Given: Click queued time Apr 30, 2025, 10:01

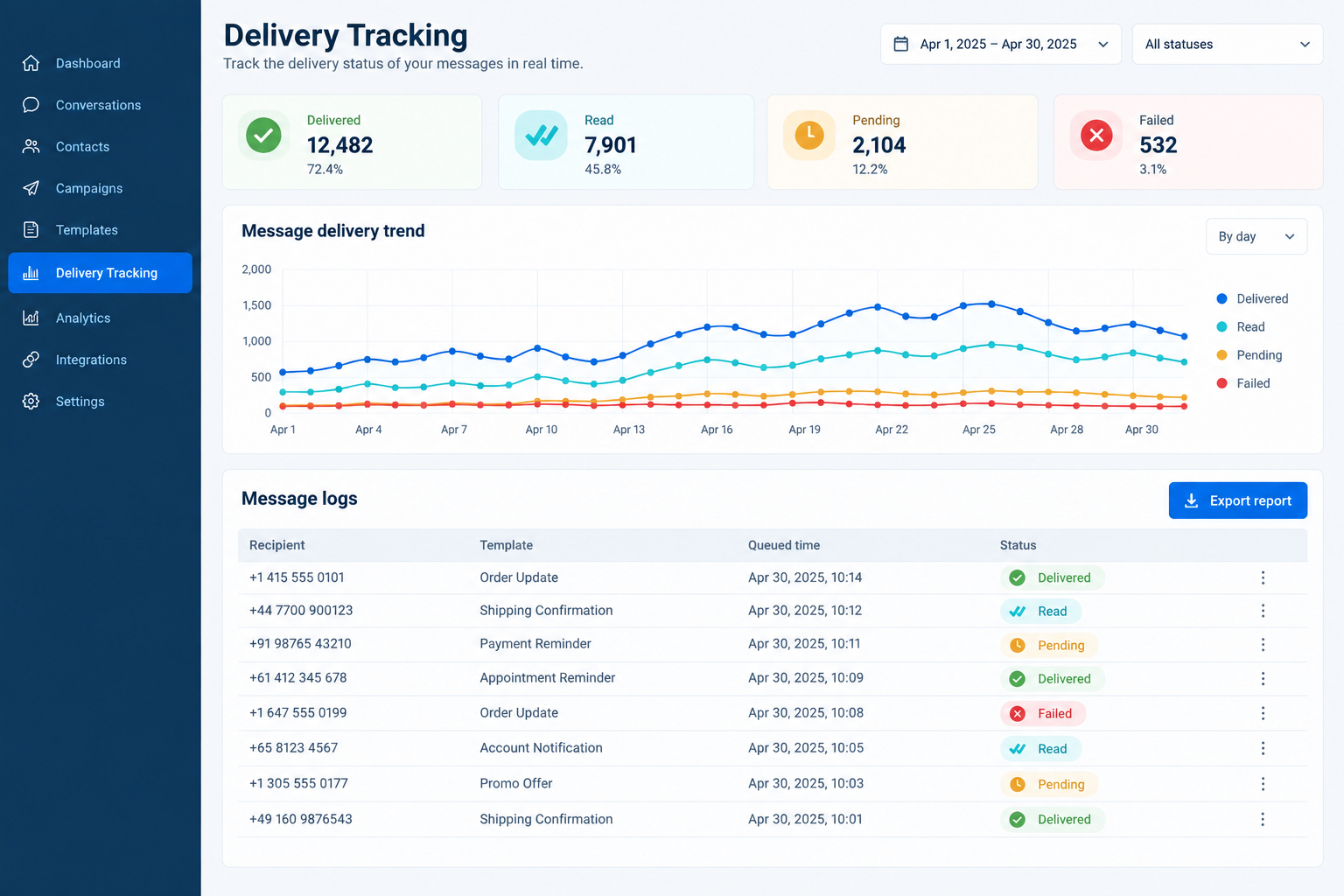Looking at the screenshot, I should pos(805,819).
